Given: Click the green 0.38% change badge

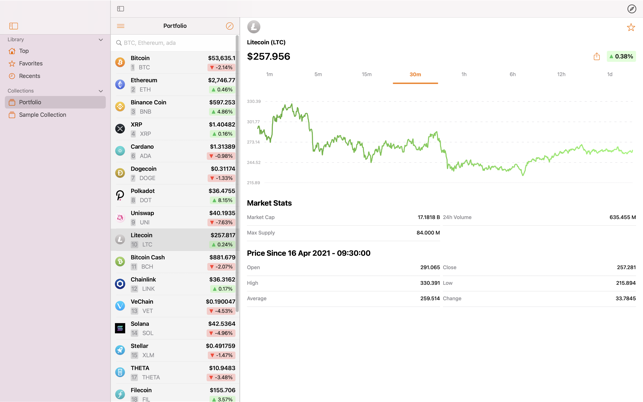Looking at the screenshot, I should click(x=621, y=57).
